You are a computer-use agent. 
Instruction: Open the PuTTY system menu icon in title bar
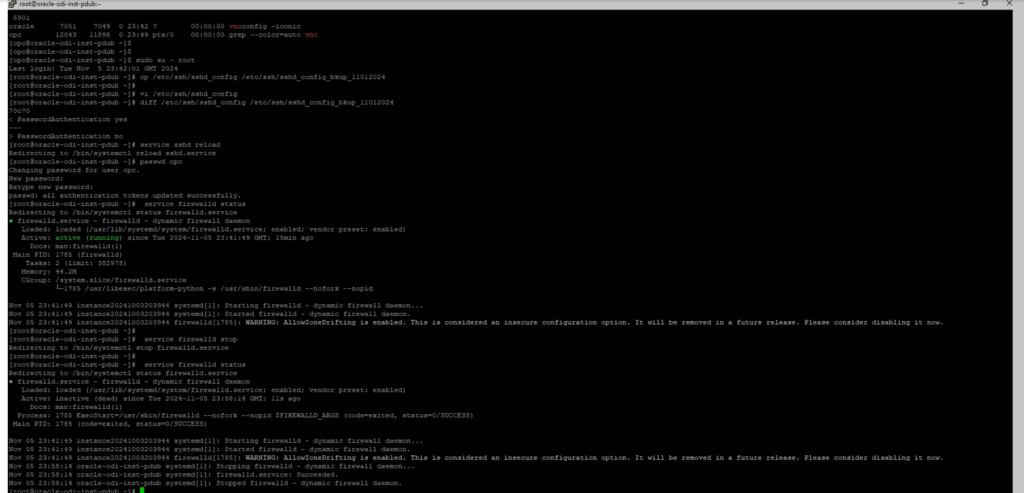pyautogui.click(x=8, y=5)
